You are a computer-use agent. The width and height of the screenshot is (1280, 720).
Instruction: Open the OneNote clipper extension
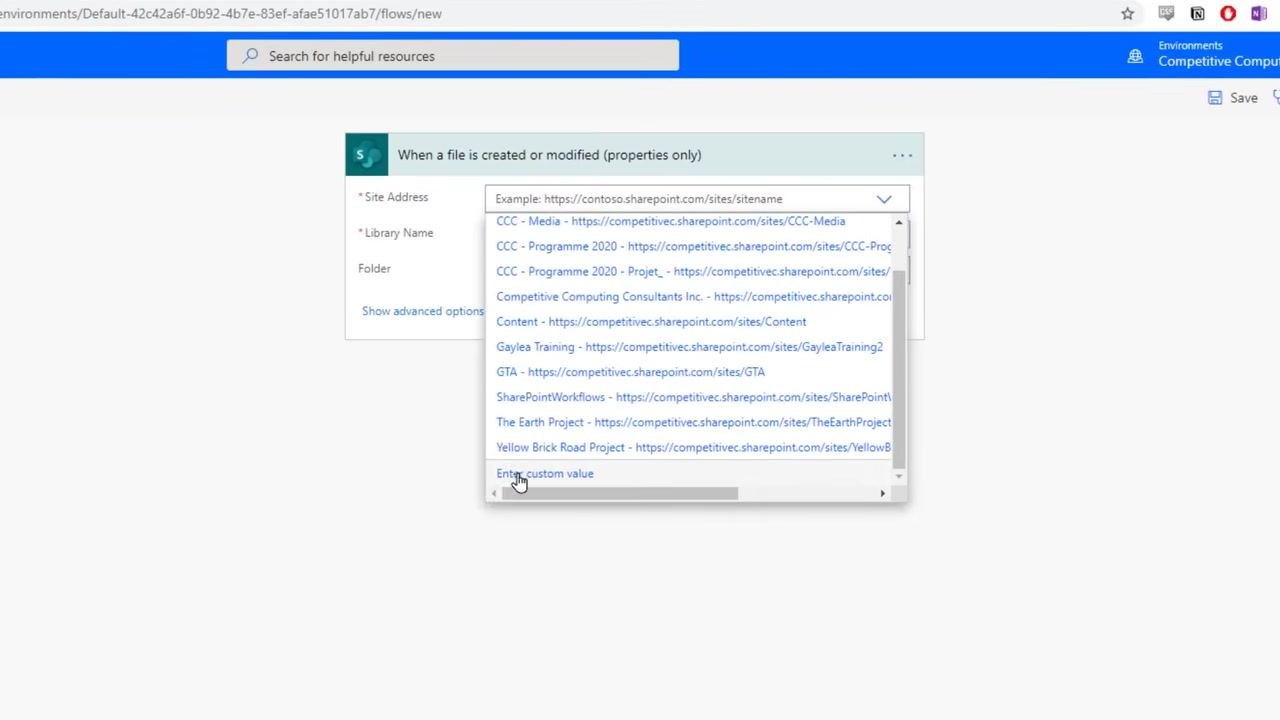click(x=1259, y=14)
